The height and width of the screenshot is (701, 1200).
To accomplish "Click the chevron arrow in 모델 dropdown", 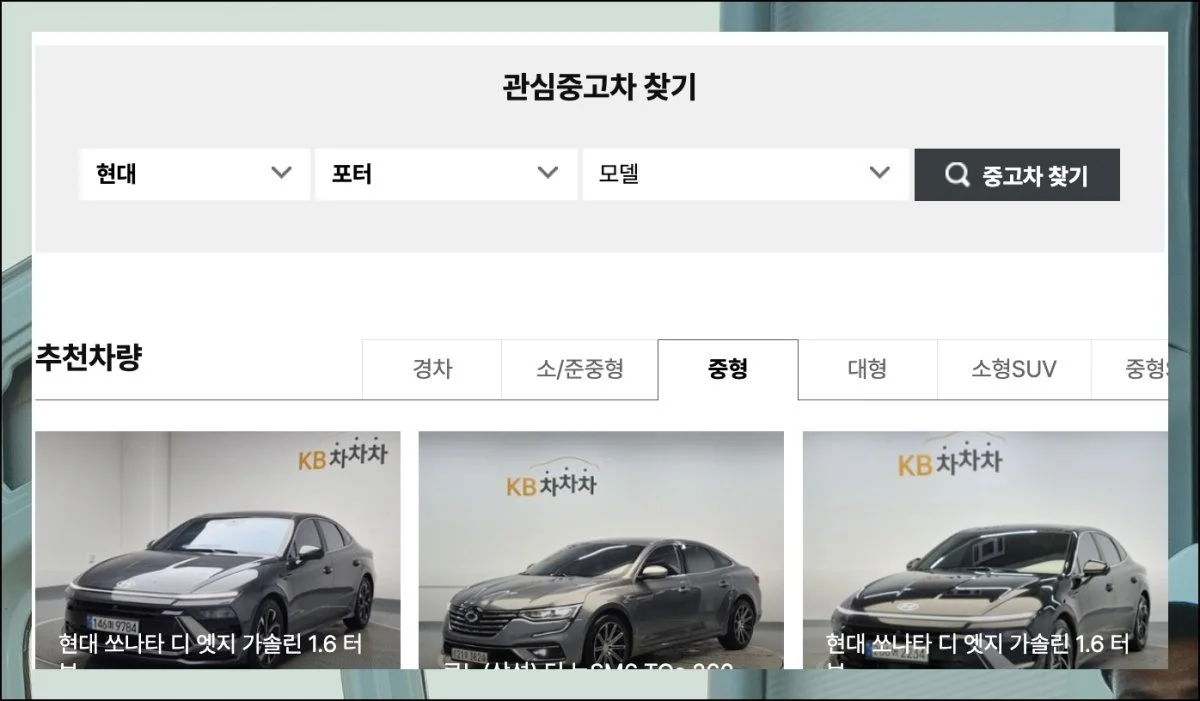I will [880, 173].
